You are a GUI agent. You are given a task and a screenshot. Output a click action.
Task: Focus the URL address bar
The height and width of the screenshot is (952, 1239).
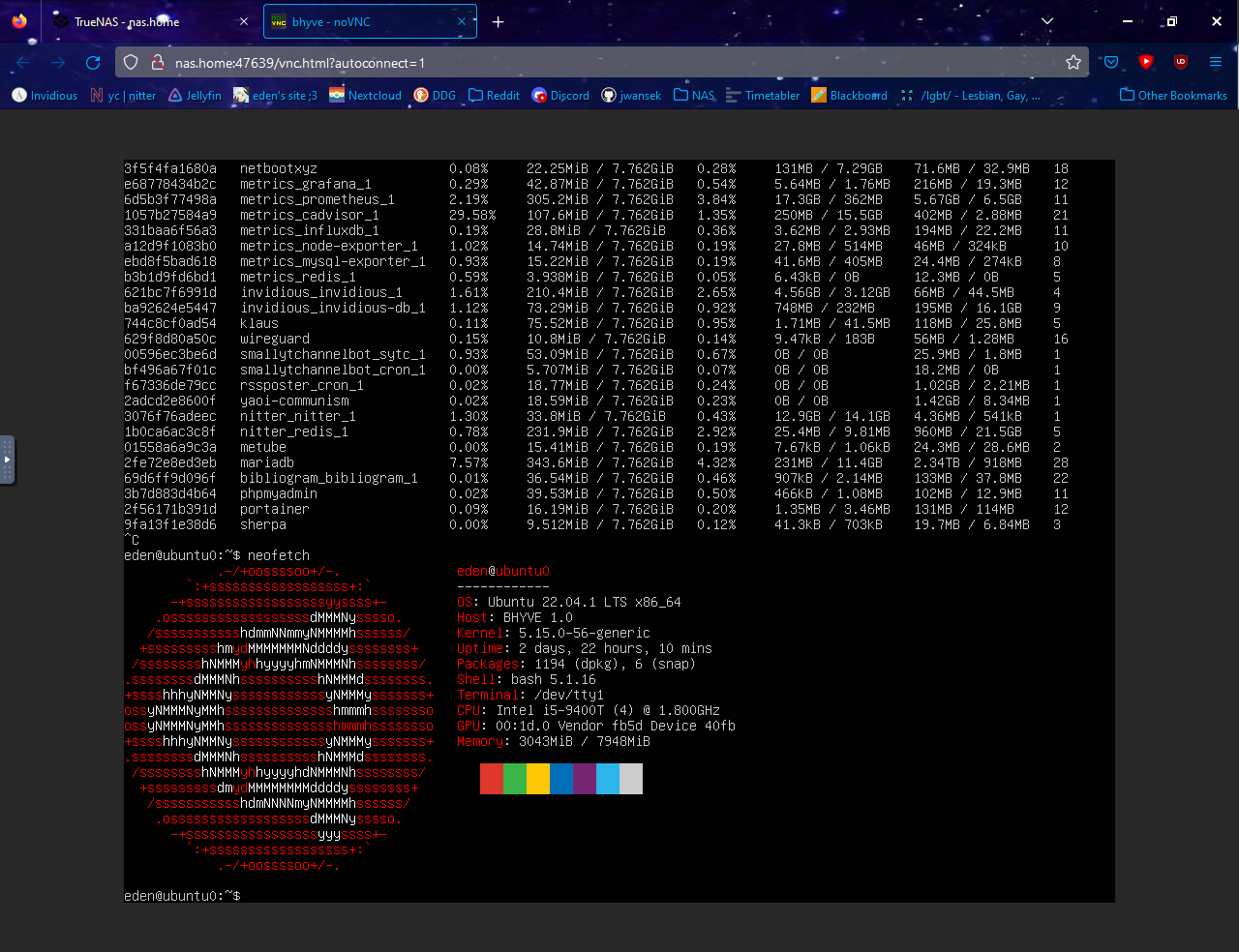(602, 62)
